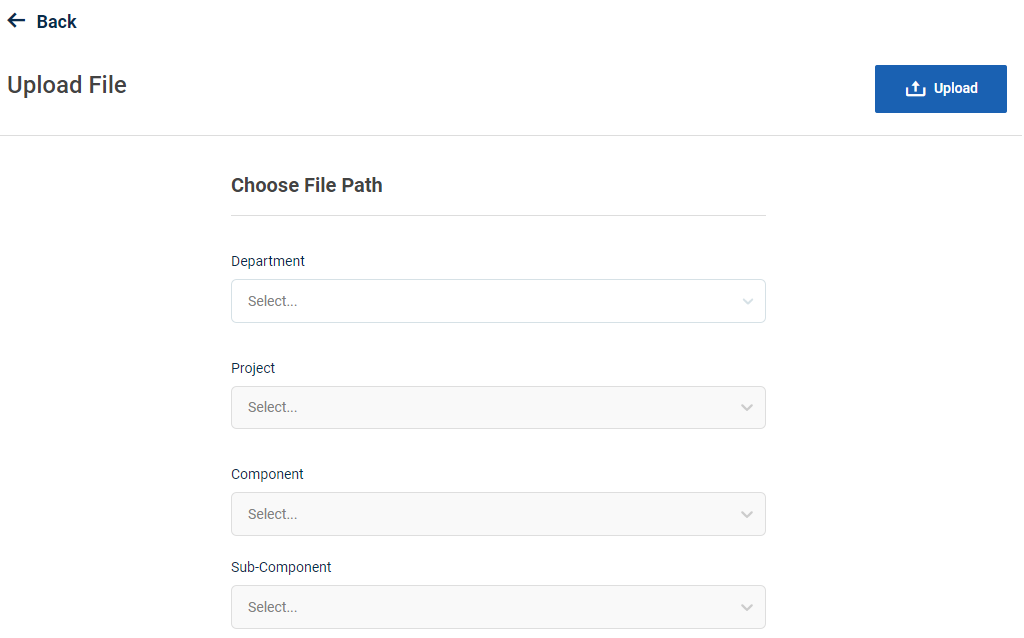The height and width of the screenshot is (638, 1024).
Task: Click the Department field label
Action: click(268, 261)
